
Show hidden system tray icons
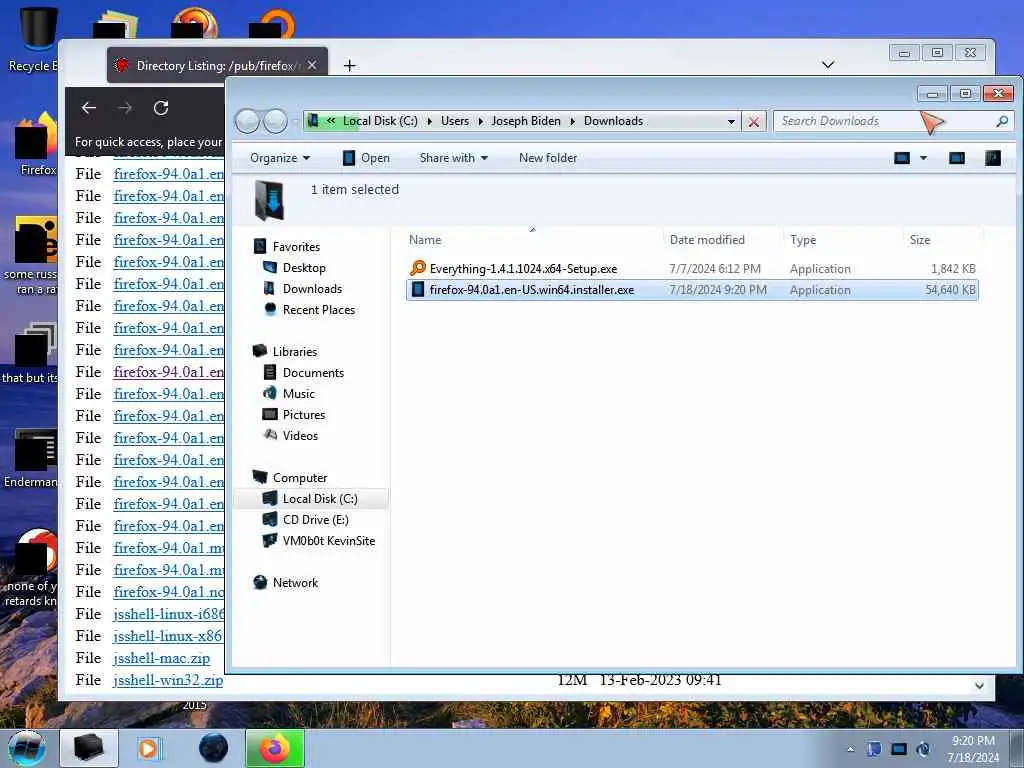850,749
